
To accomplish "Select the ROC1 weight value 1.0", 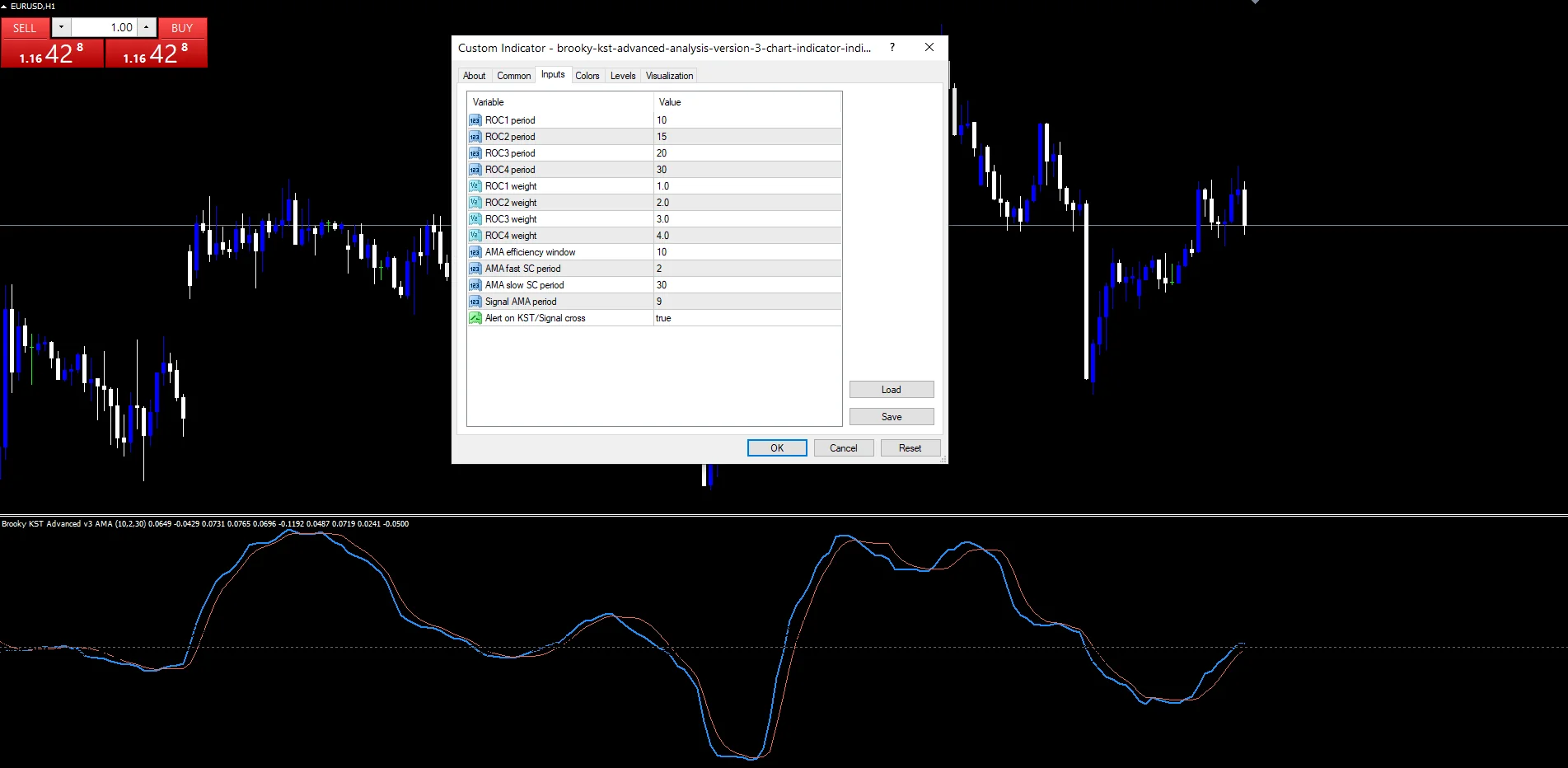I will [x=747, y=186].
